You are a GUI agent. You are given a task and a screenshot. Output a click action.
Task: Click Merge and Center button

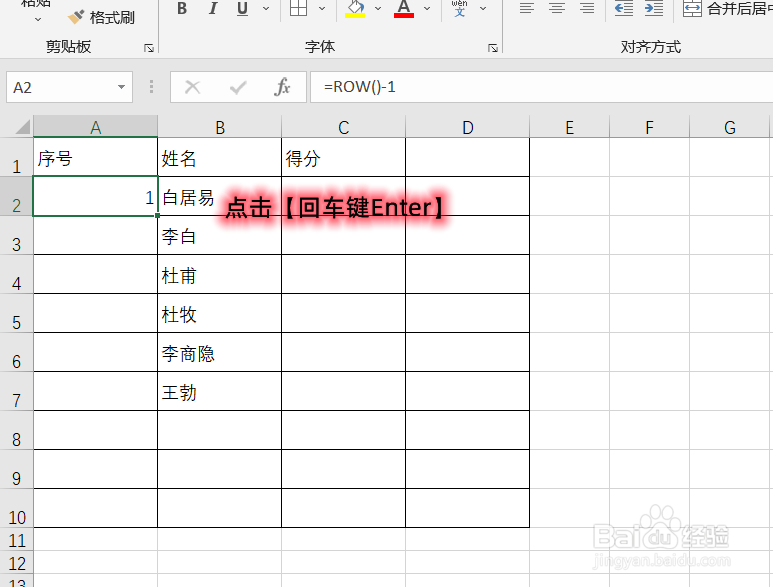coord(727,8)
